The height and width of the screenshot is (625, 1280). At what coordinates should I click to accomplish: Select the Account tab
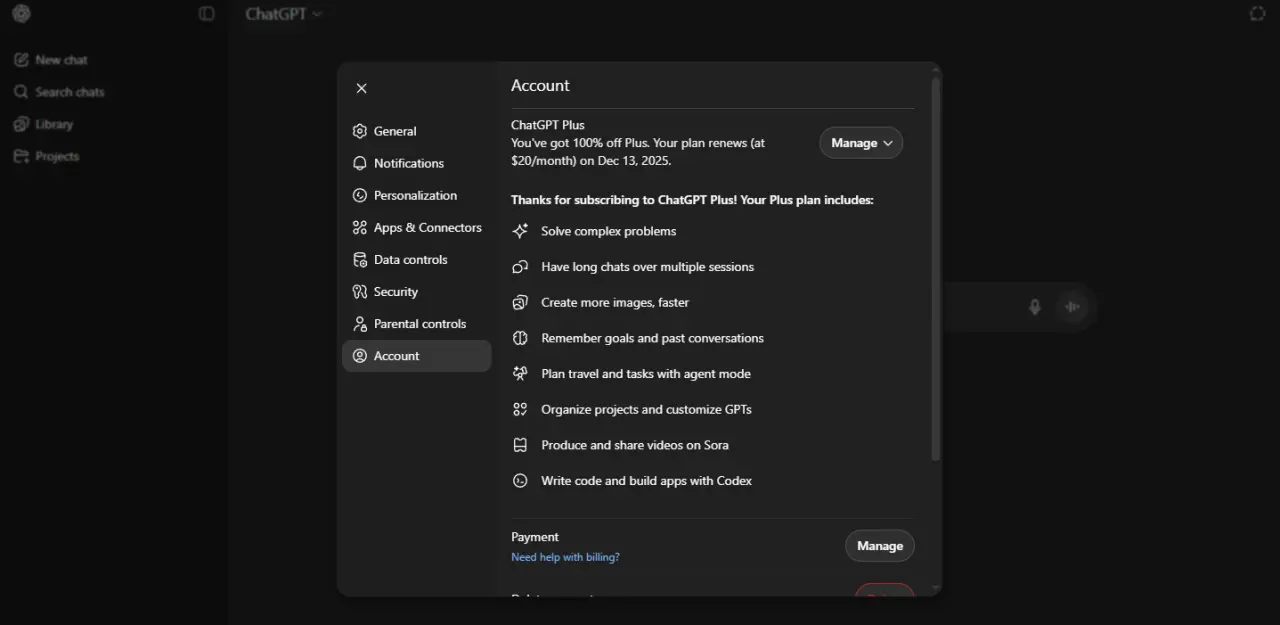(417, 356)
